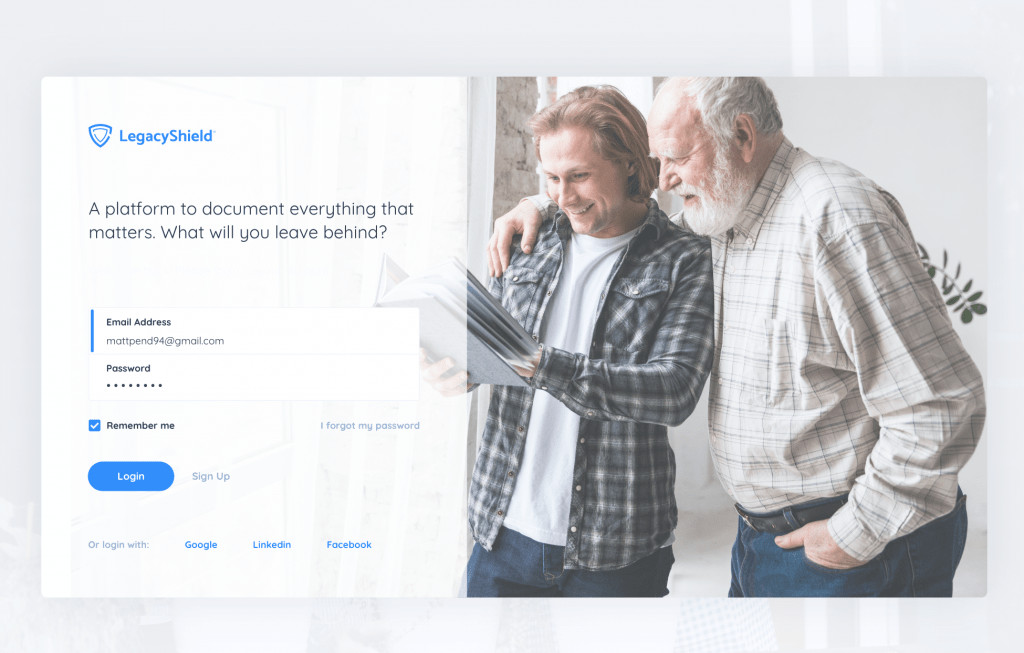Click the LegacyShield shield logo icon
Screen dimensions: 1024x653
[100, 136]
